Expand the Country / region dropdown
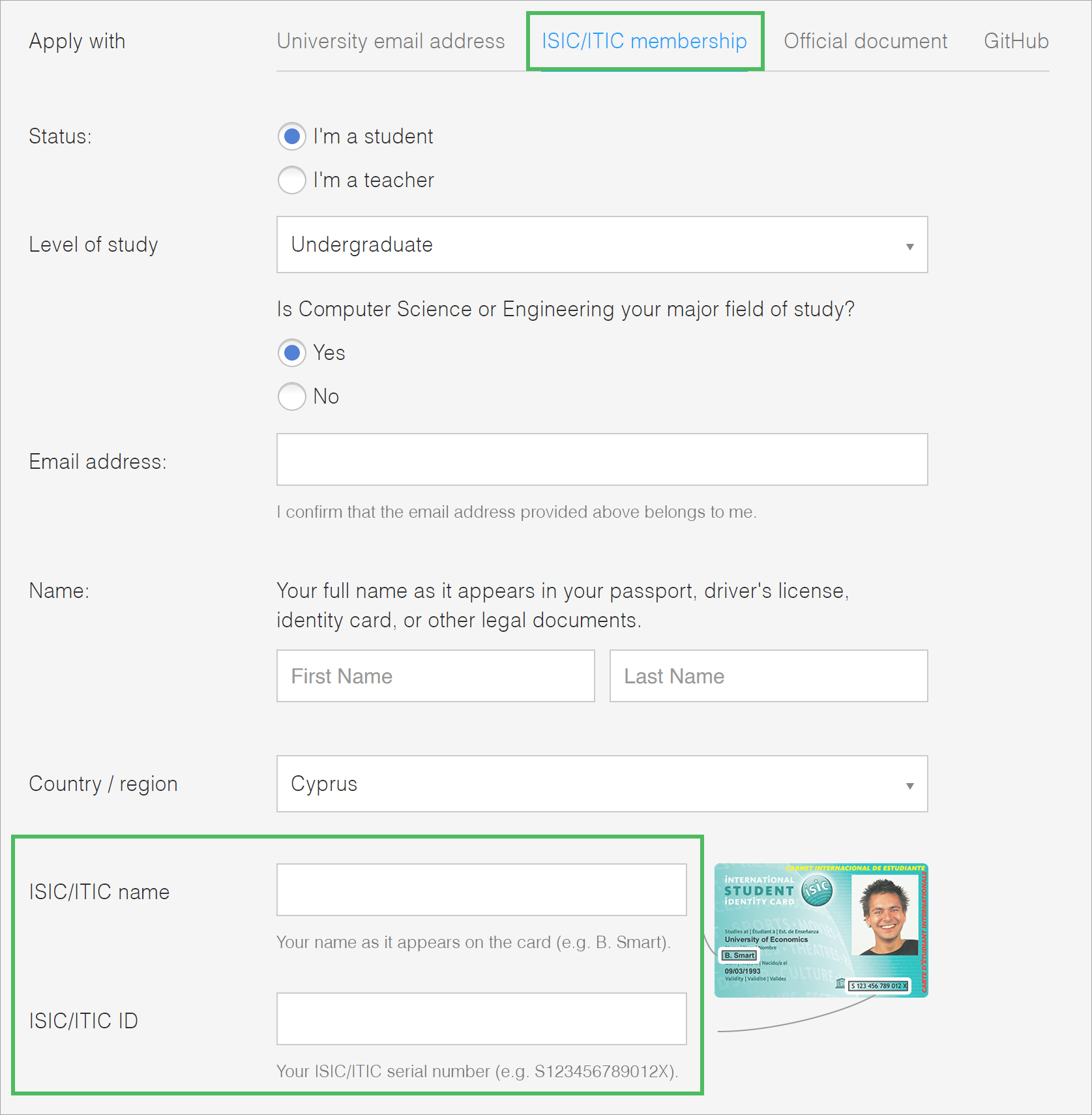 tap(601, 784)
